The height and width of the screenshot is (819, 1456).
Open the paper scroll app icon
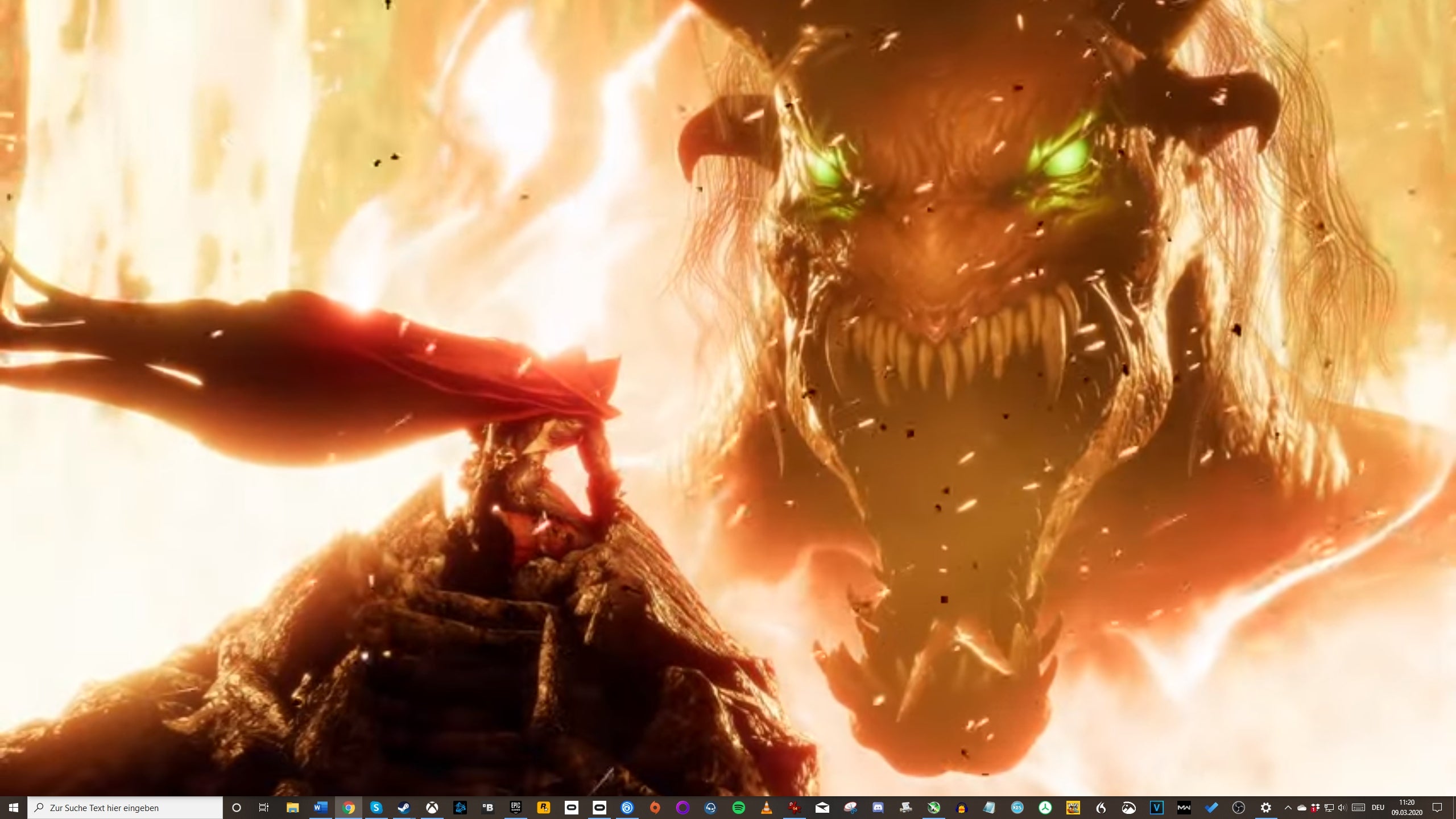pos(906,808)
